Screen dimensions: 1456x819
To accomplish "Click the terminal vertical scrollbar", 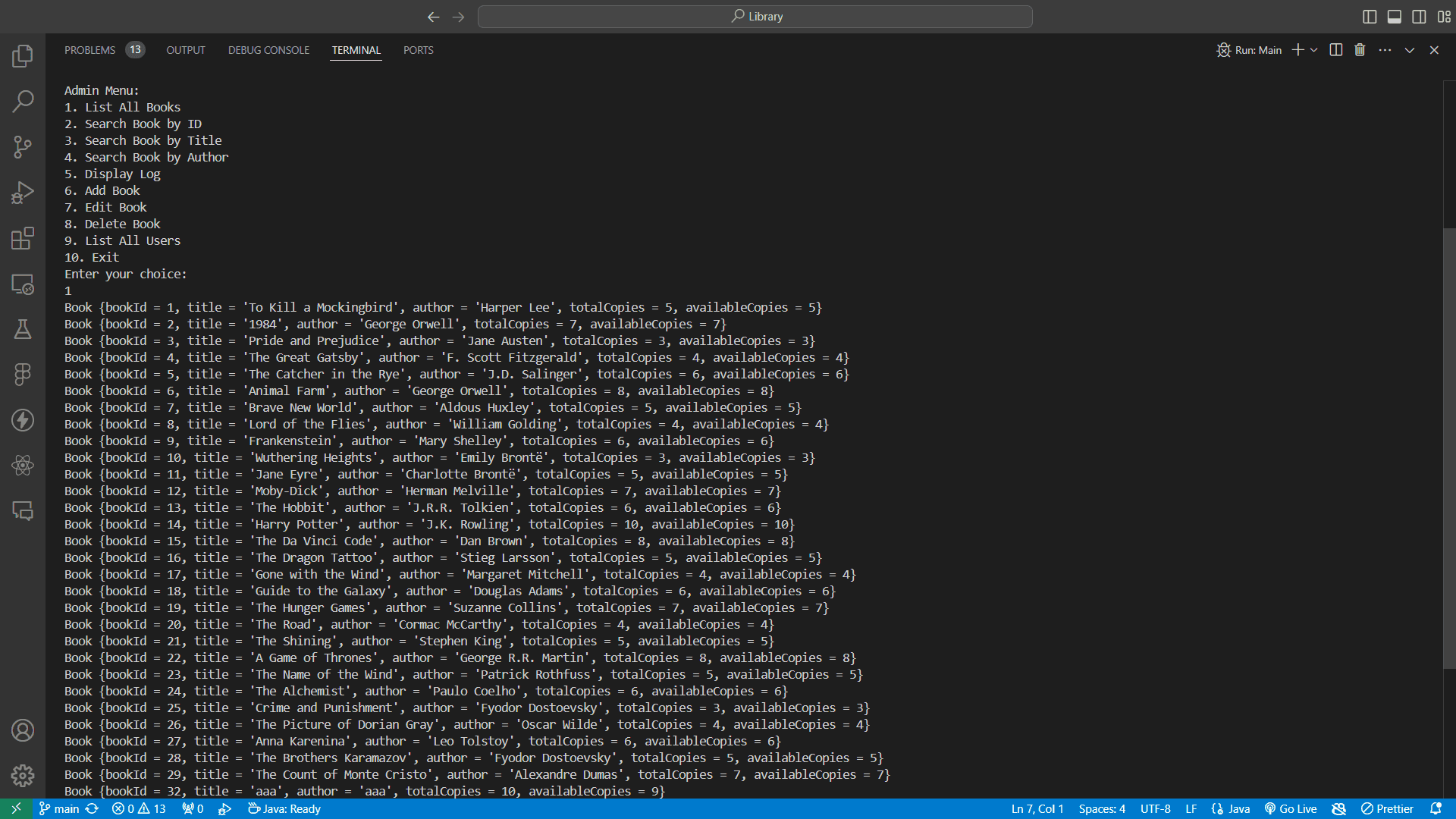I will pos(1449,447).
